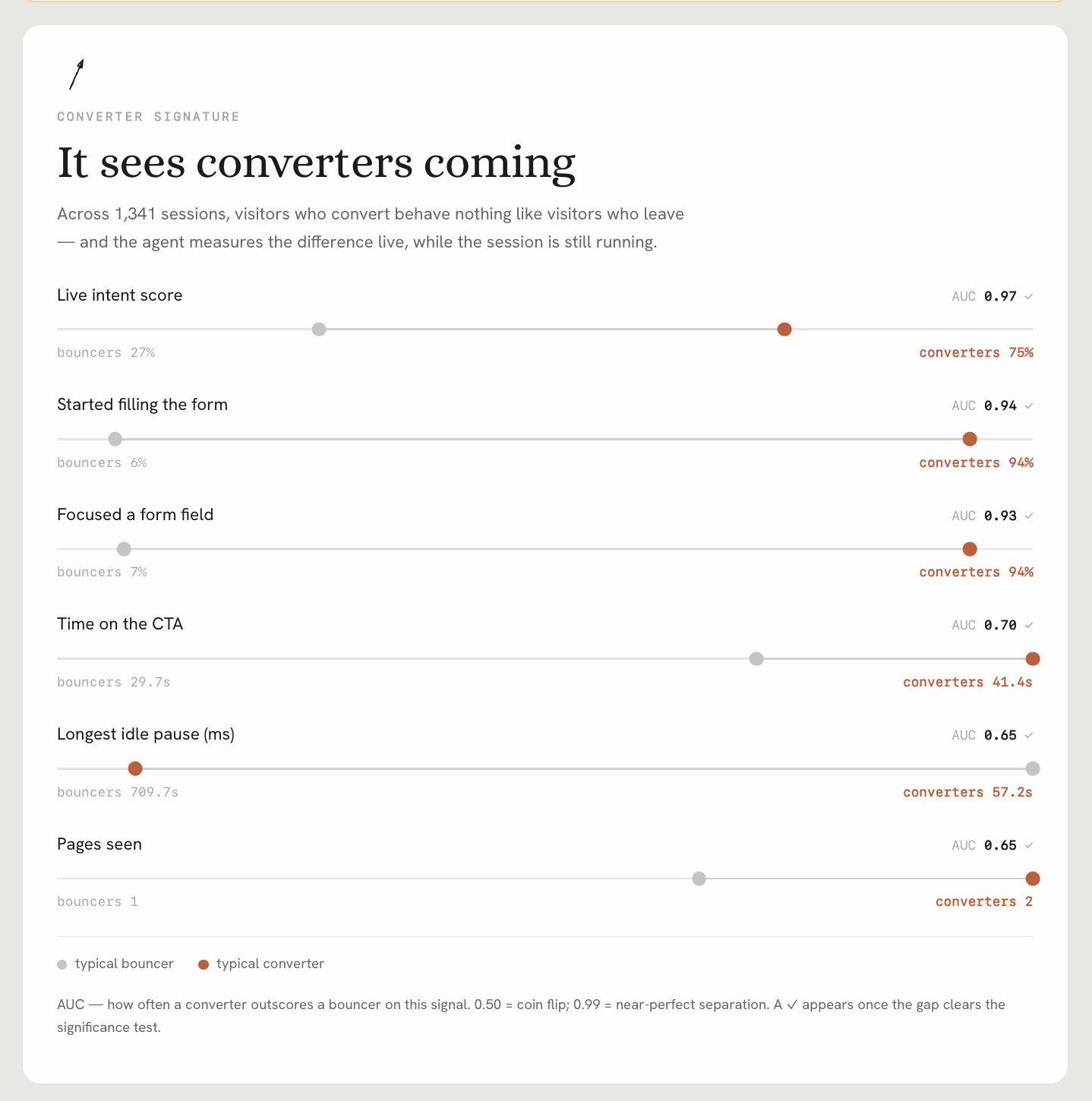Click the checkmark beside AUC 0.94
This screenshot has height=1101, width=1092.
pyautogui.click(x=1028, y=406)
